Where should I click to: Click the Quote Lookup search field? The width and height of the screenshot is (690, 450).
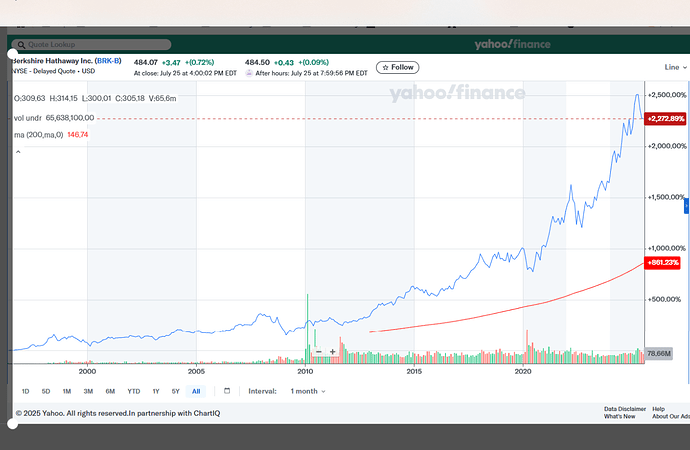pos(91,44)
